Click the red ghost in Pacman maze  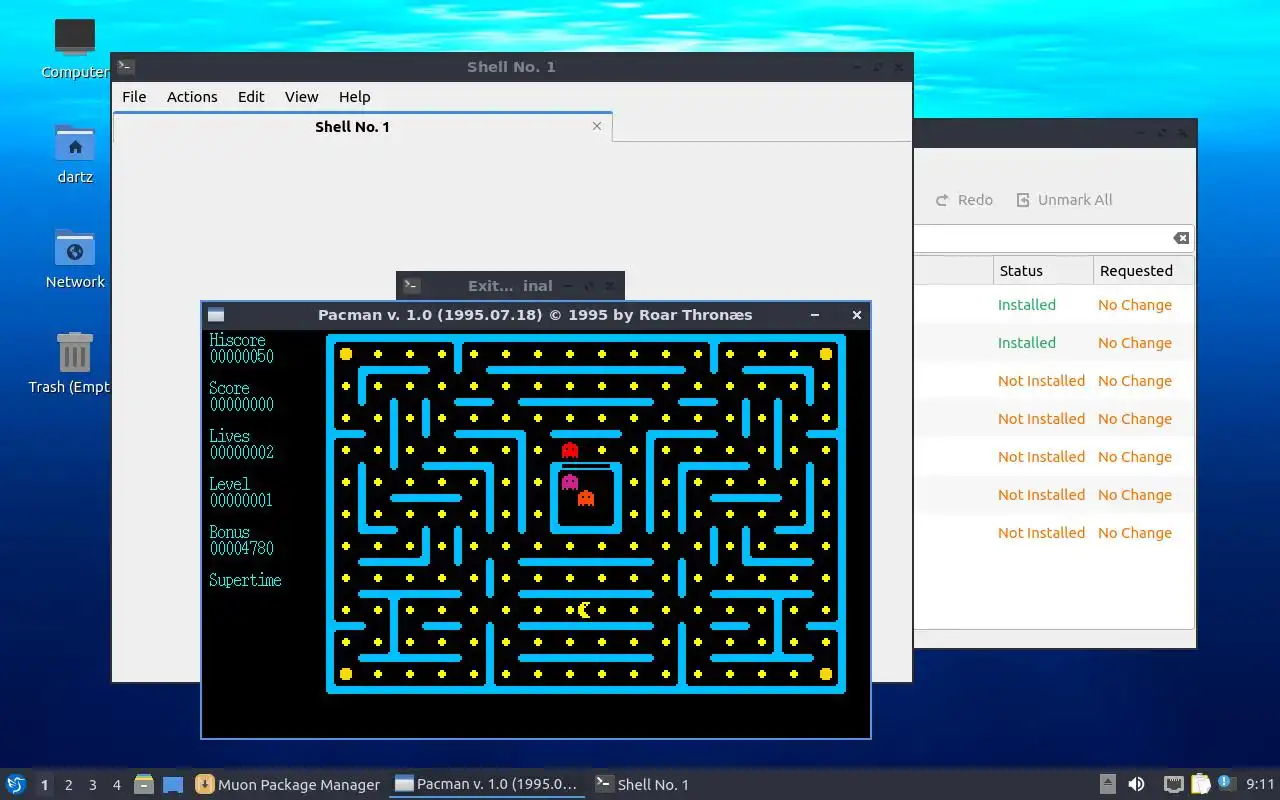570,450
